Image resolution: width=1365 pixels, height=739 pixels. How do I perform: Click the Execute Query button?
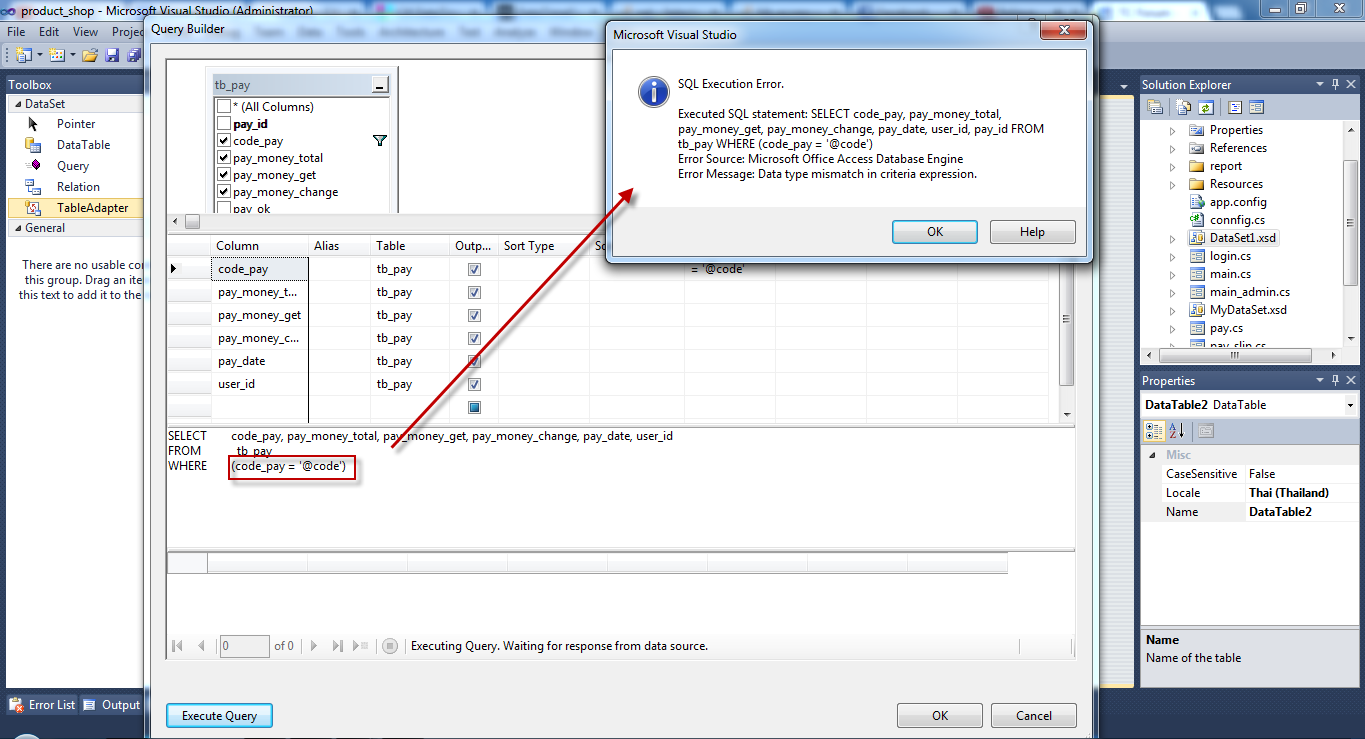click(219, 716)
